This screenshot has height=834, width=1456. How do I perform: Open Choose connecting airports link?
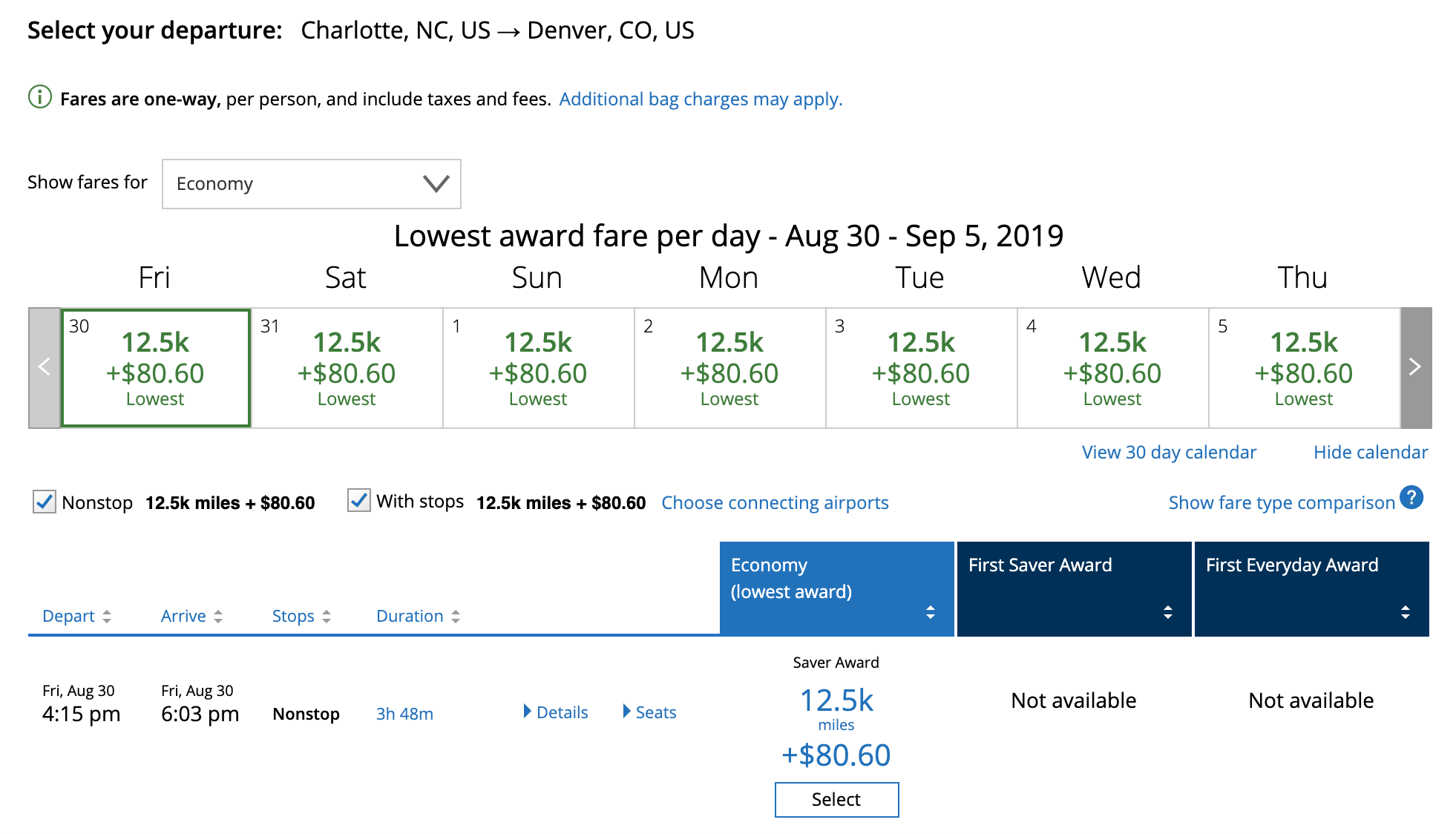[775, 503]
